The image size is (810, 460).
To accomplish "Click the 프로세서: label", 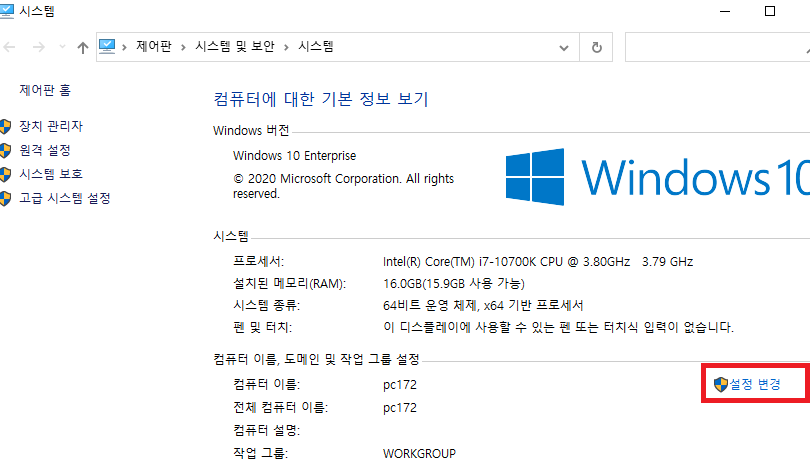I will coord(258,262).
